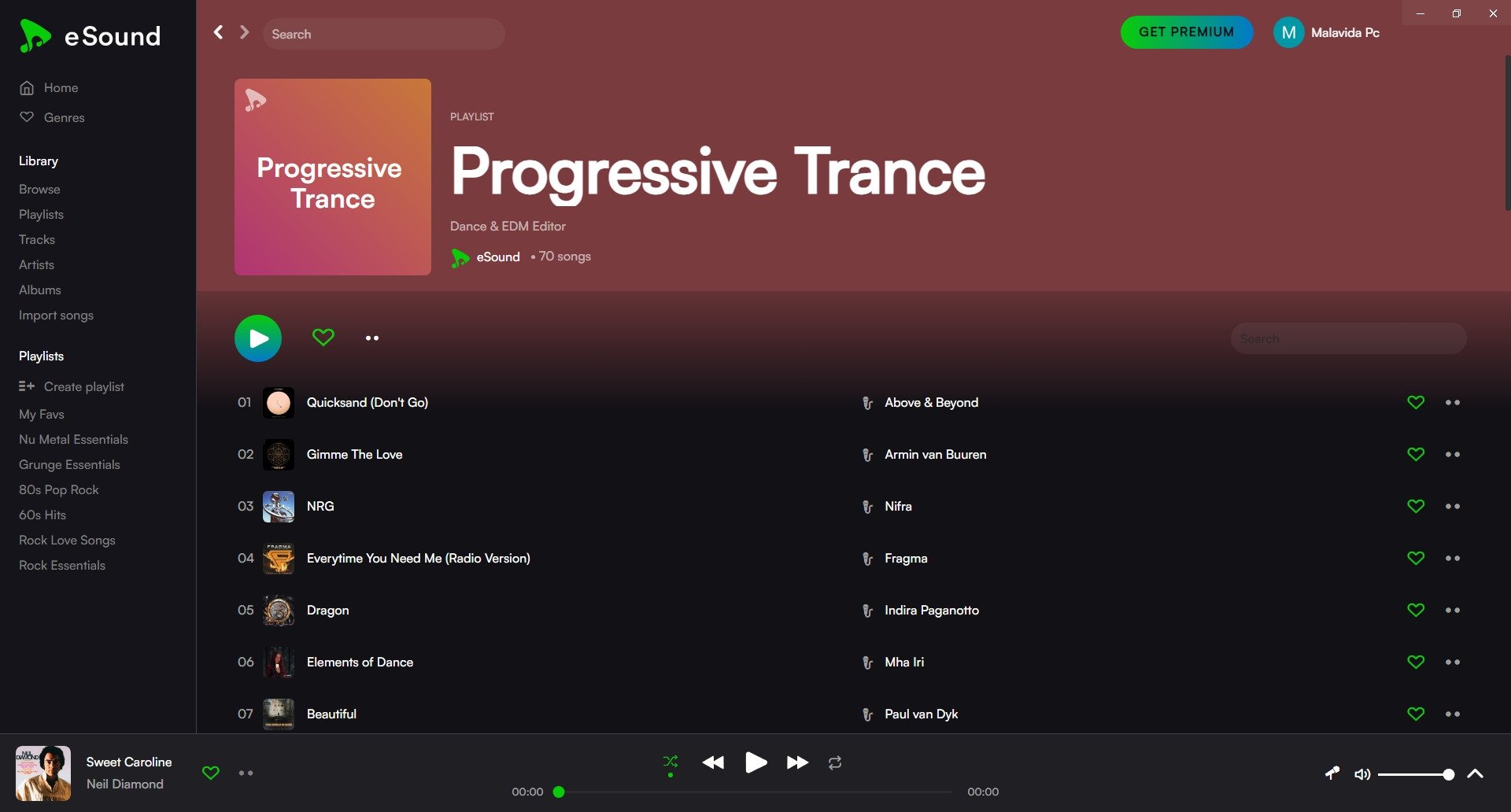The width and height of the screenshot is (1511, 812).
Task: Toggle favorite on Quicksand (Don't Go)
Action: pyautogui.click(x=1416, y=402)
